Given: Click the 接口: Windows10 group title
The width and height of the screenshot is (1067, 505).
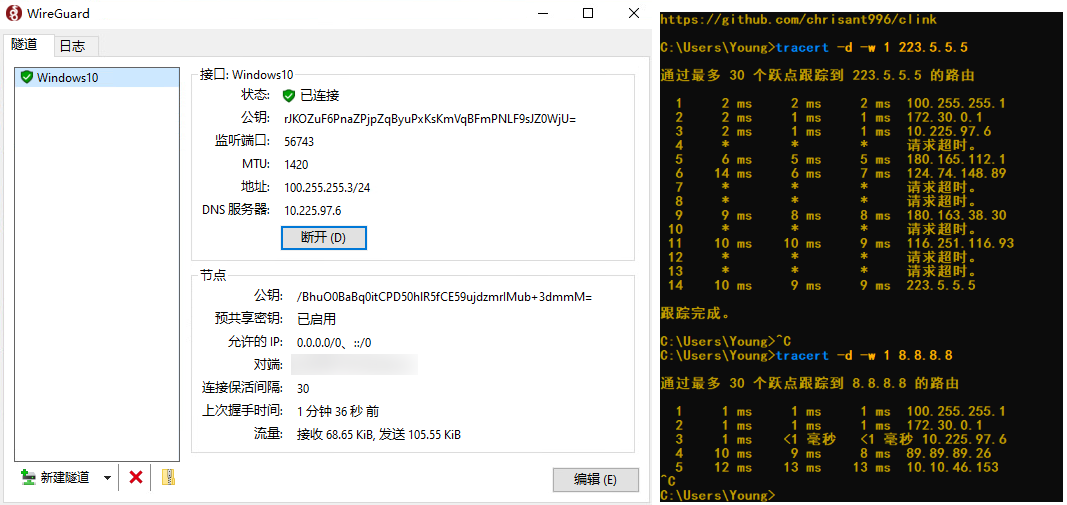Looking at the screenshot, I should pos(246,74).
